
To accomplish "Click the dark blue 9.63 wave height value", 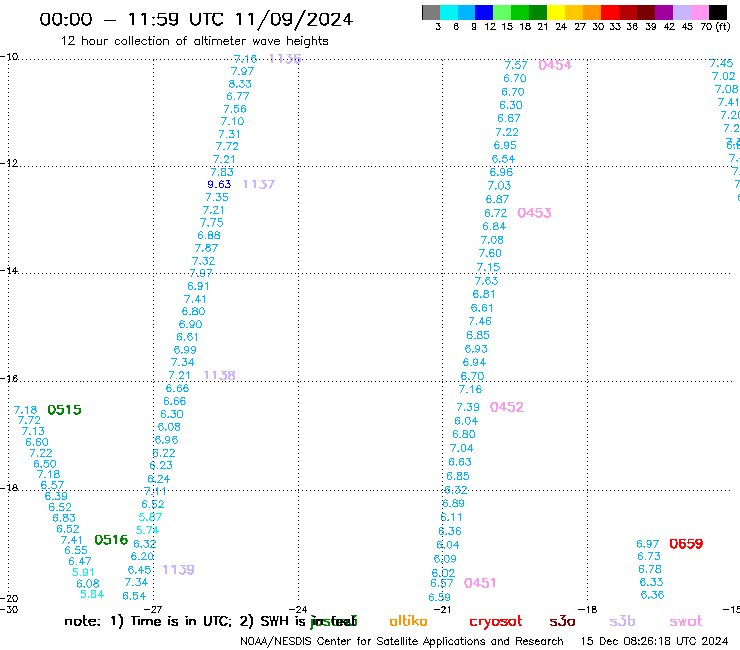I will [219, 184].
